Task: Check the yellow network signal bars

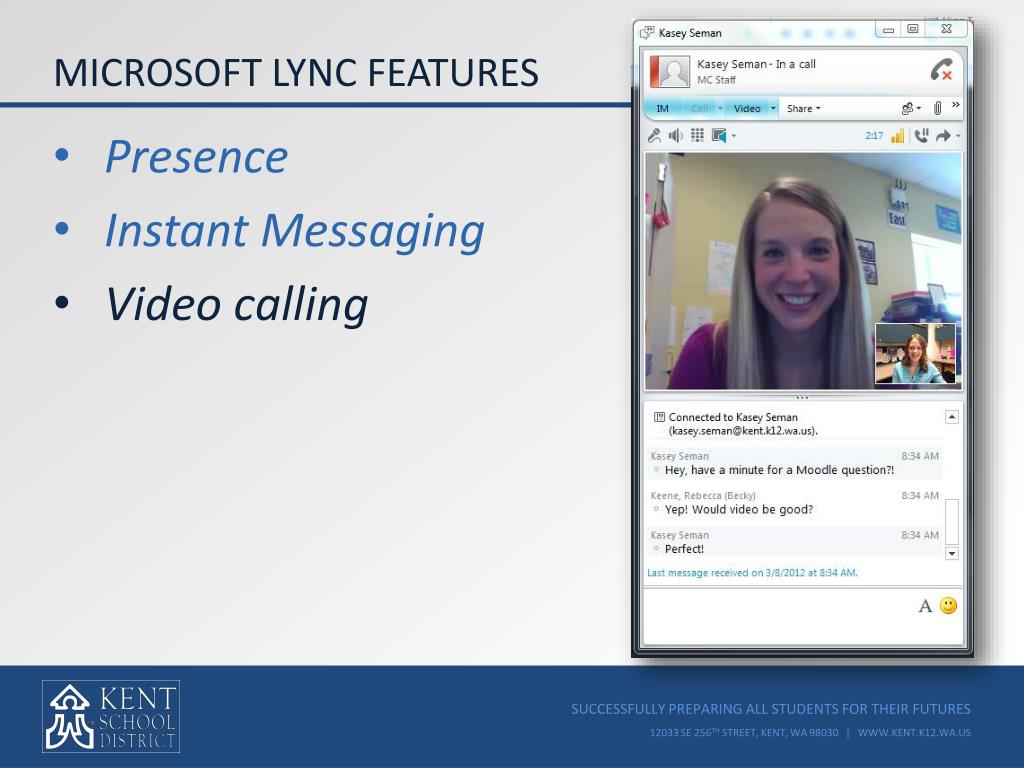Action: 898,135
